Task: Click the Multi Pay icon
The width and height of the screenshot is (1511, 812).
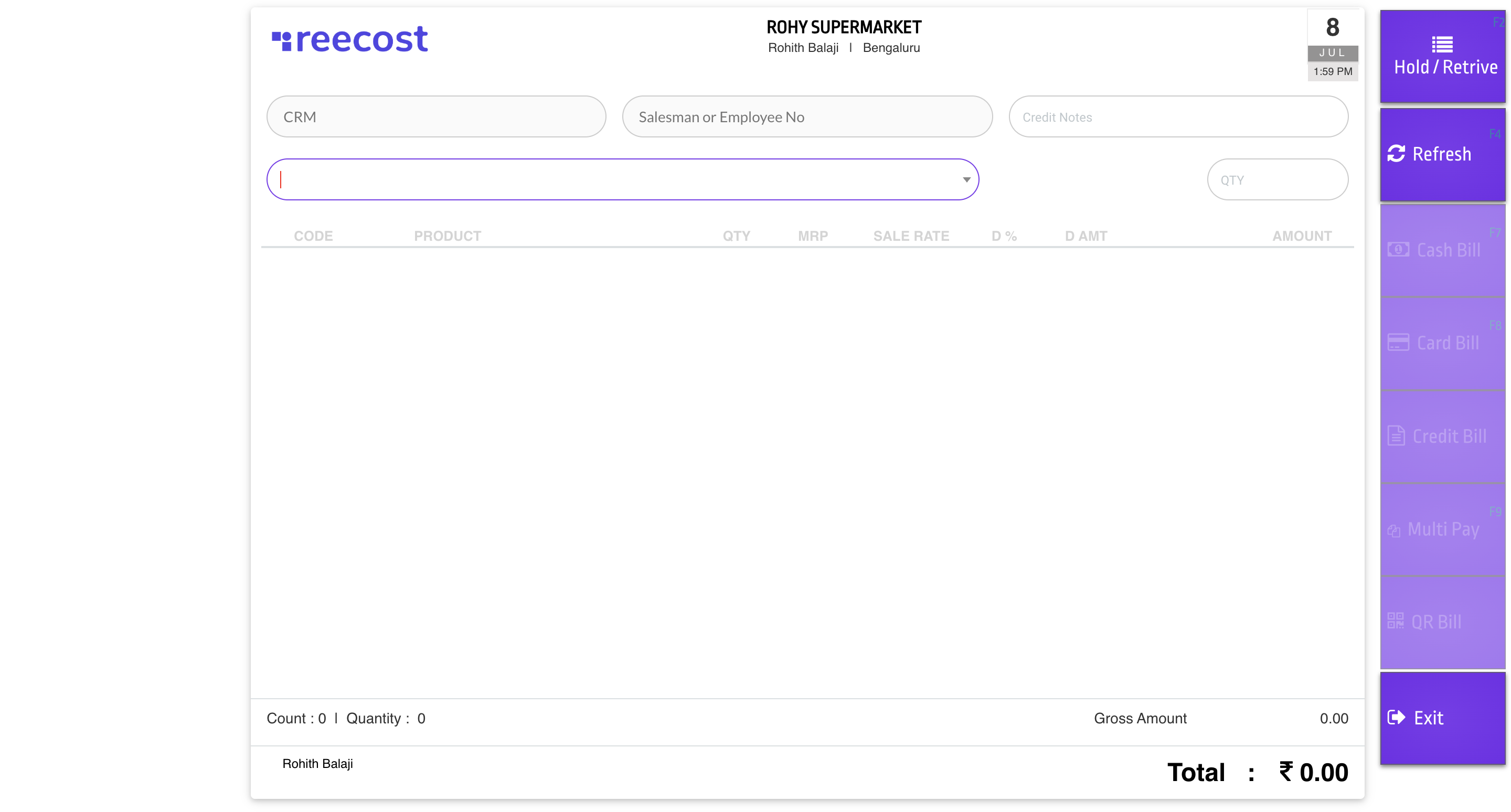Action: tap(1395, 531)
